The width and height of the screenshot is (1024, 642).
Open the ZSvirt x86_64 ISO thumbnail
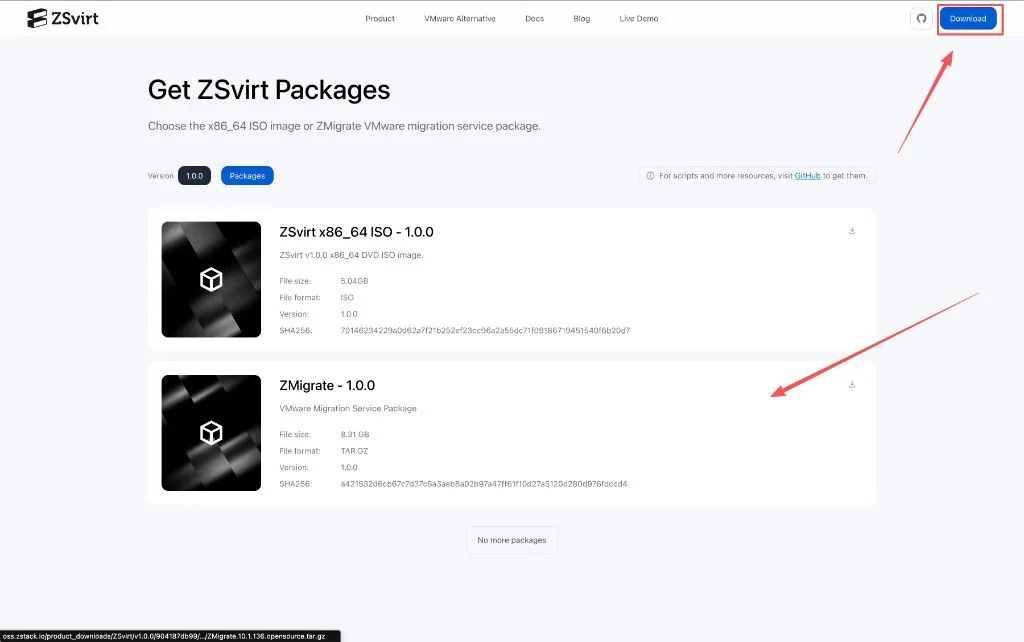click(x=211, y=280)
